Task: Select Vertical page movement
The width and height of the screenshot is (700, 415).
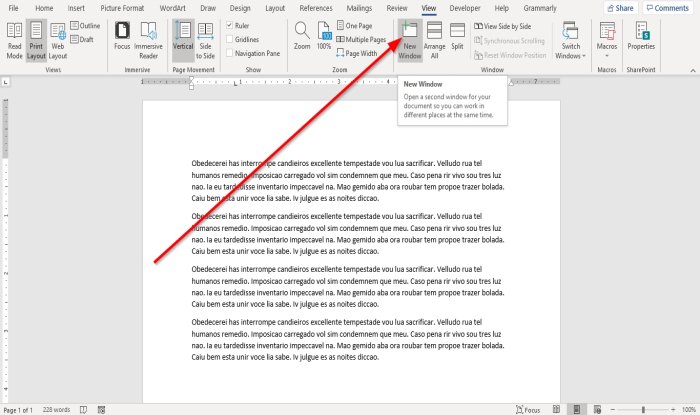Action: [x=183, y=41]
